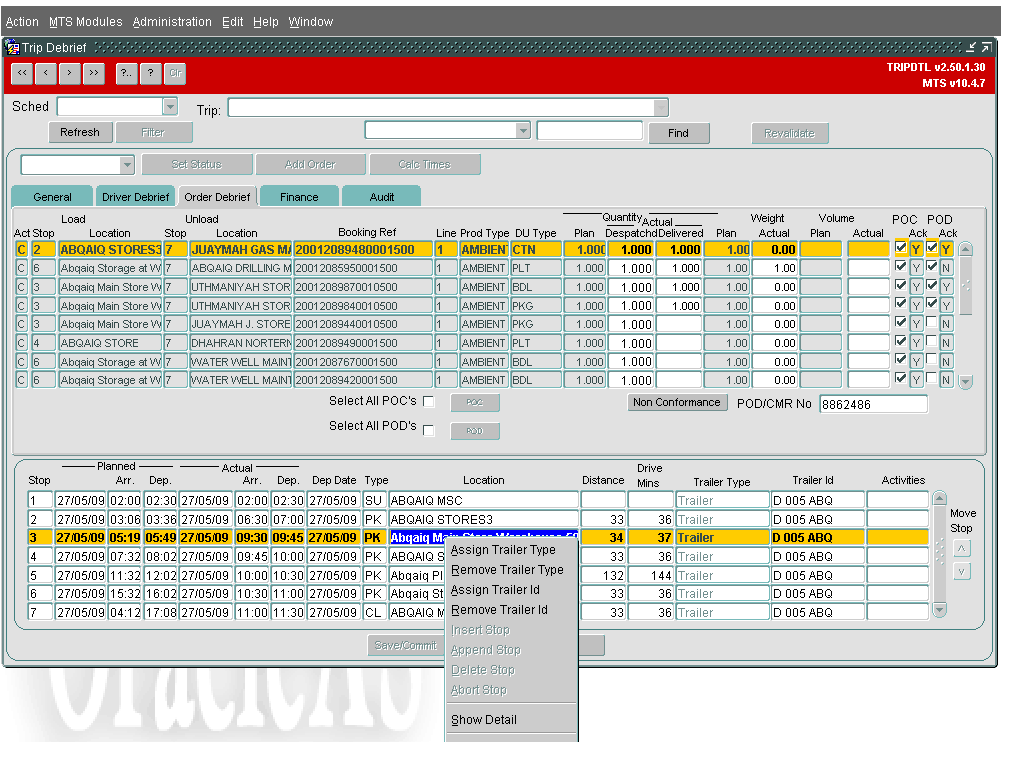Choose Remove Trailer Type from context menu
This screenshot has height=760, width=1009.
tap(507, 570)
